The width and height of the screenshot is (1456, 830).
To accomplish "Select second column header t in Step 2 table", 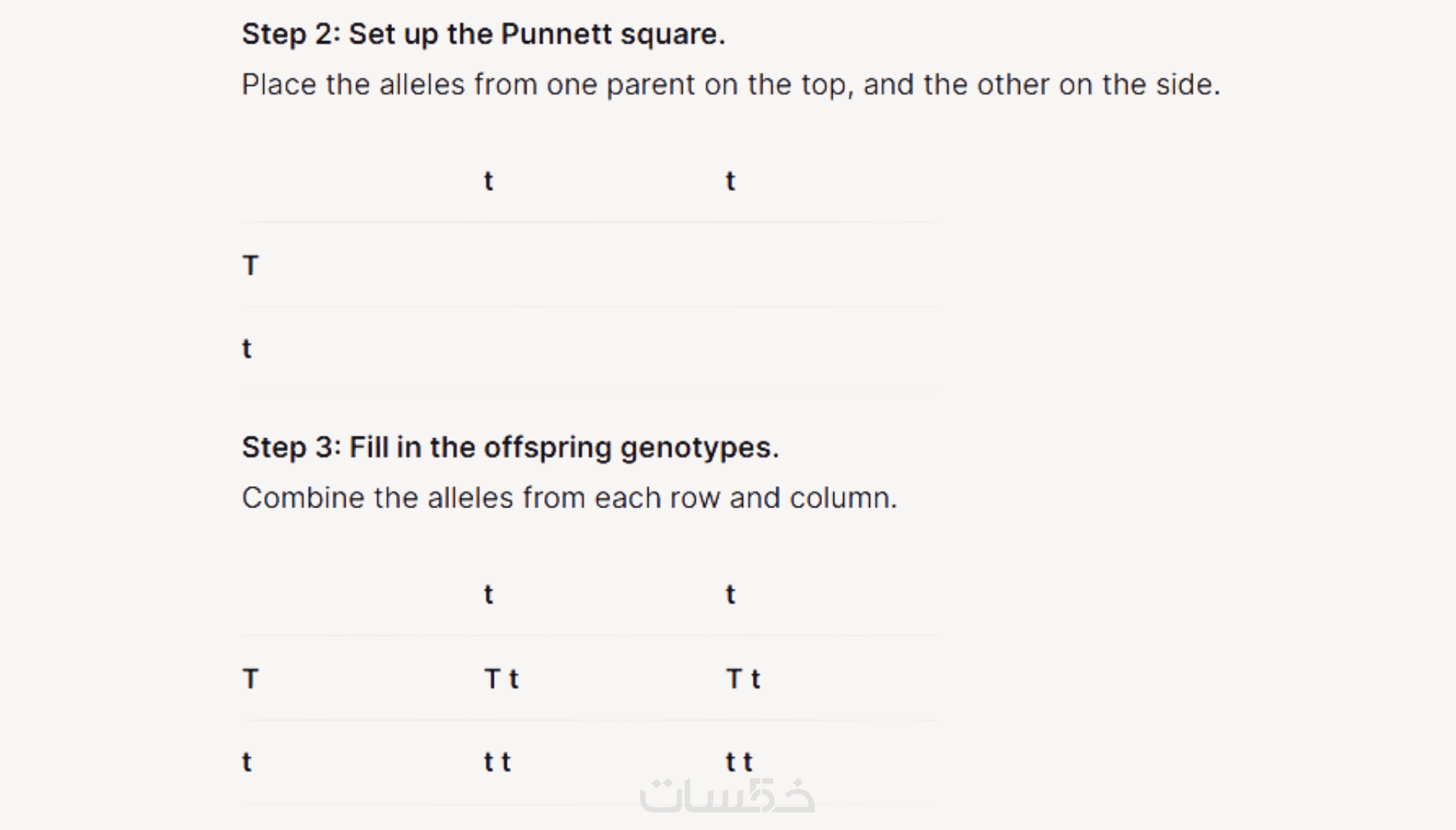I will tap(730, 181).
